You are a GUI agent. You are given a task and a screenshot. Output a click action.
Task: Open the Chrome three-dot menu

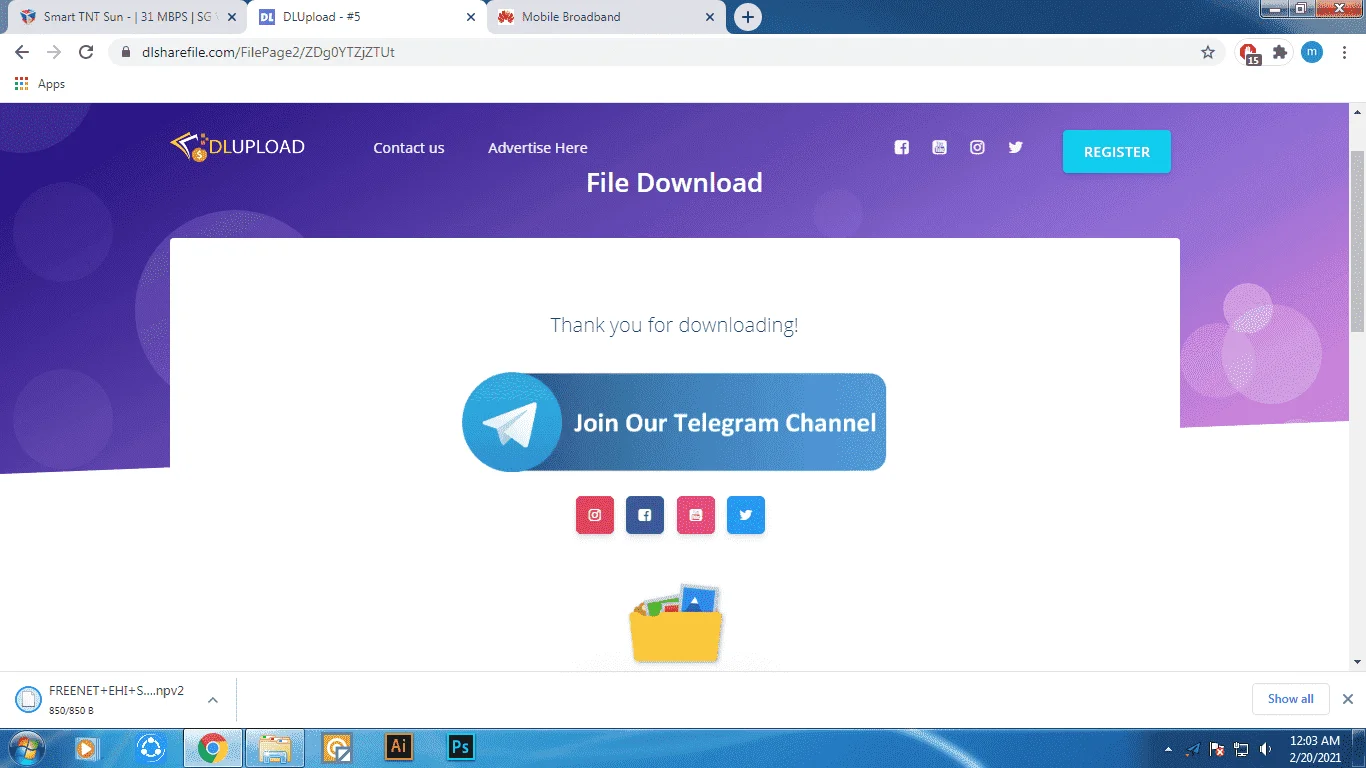[1344, 52]
